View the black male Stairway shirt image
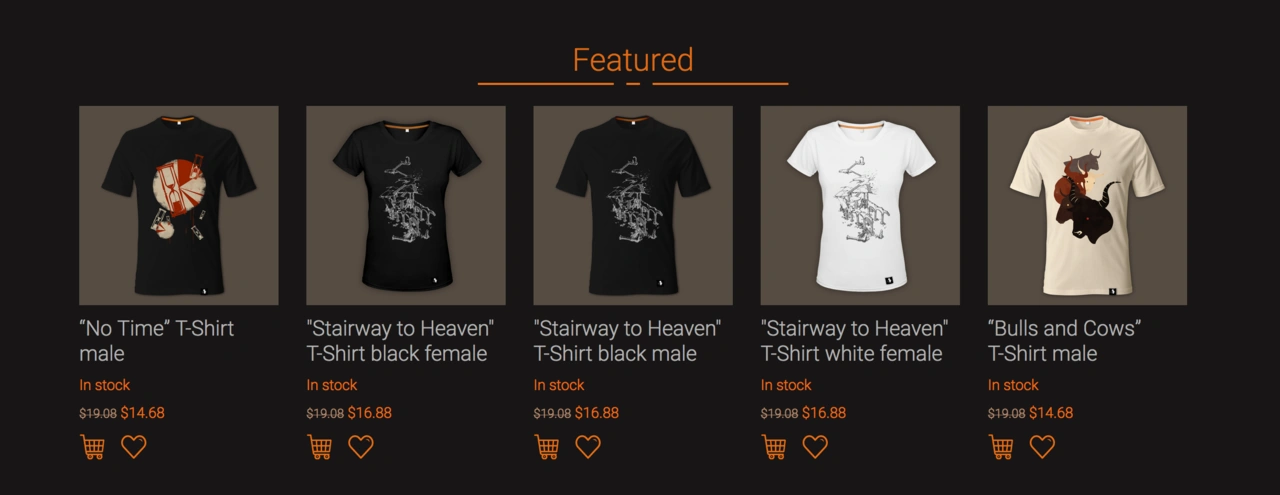The image size is (1280, 495). [633, 205]
